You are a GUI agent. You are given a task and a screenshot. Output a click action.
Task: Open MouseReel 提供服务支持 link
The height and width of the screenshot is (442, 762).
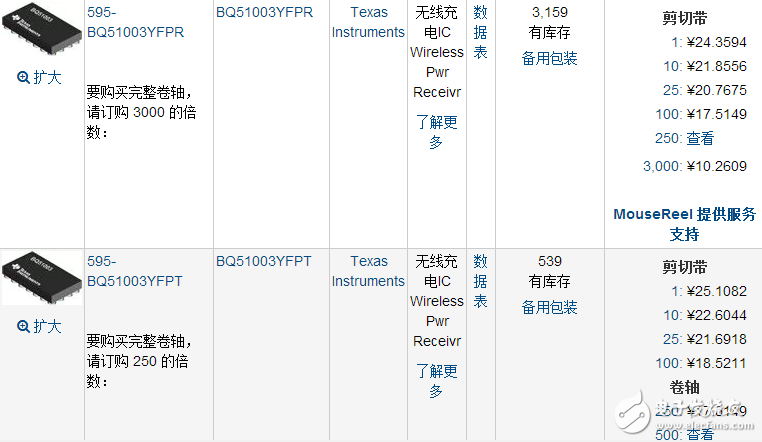(x=684, y=224)
